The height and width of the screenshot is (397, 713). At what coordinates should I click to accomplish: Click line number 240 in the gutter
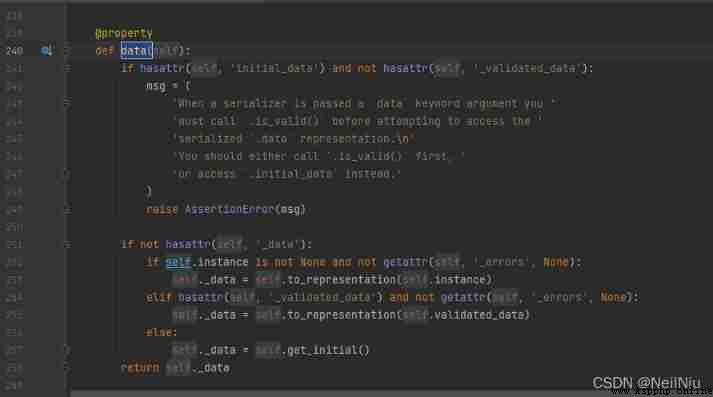(x=14, y=51)
